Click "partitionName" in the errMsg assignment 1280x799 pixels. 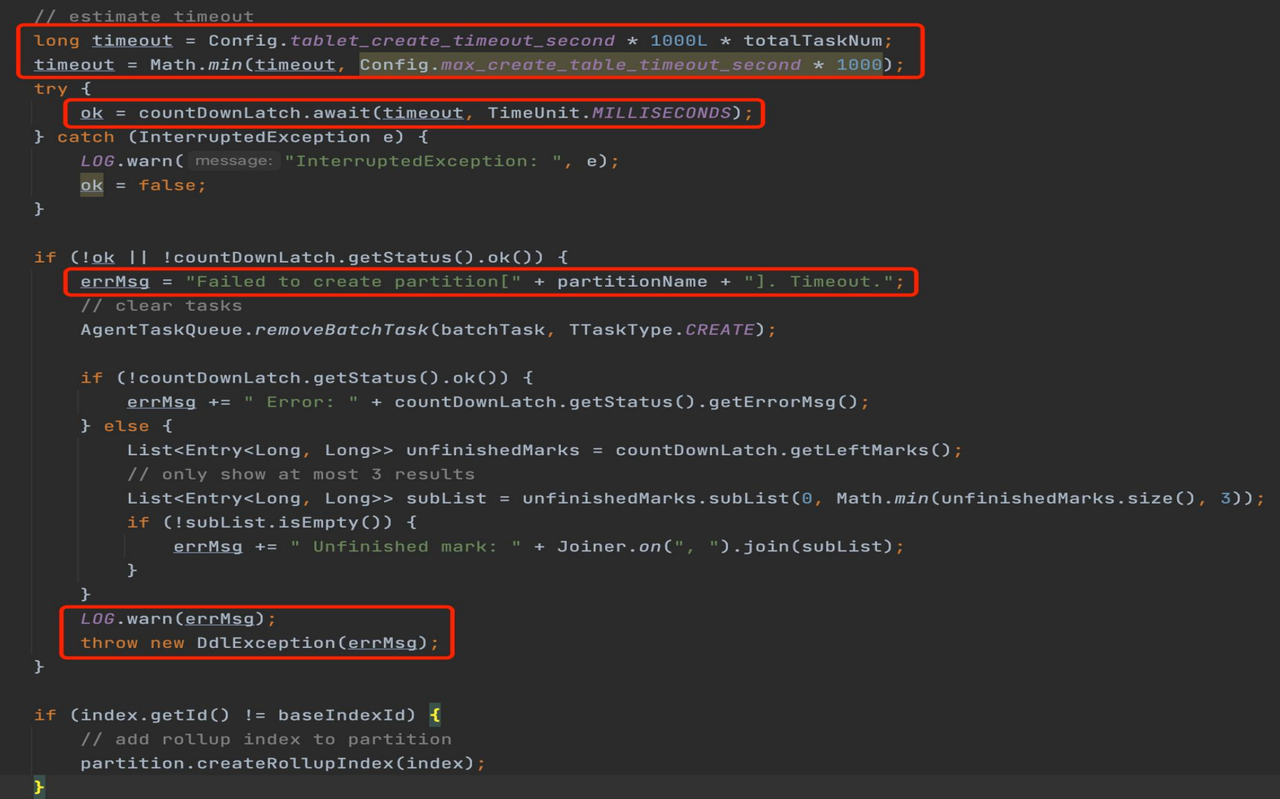click(632, 282)
